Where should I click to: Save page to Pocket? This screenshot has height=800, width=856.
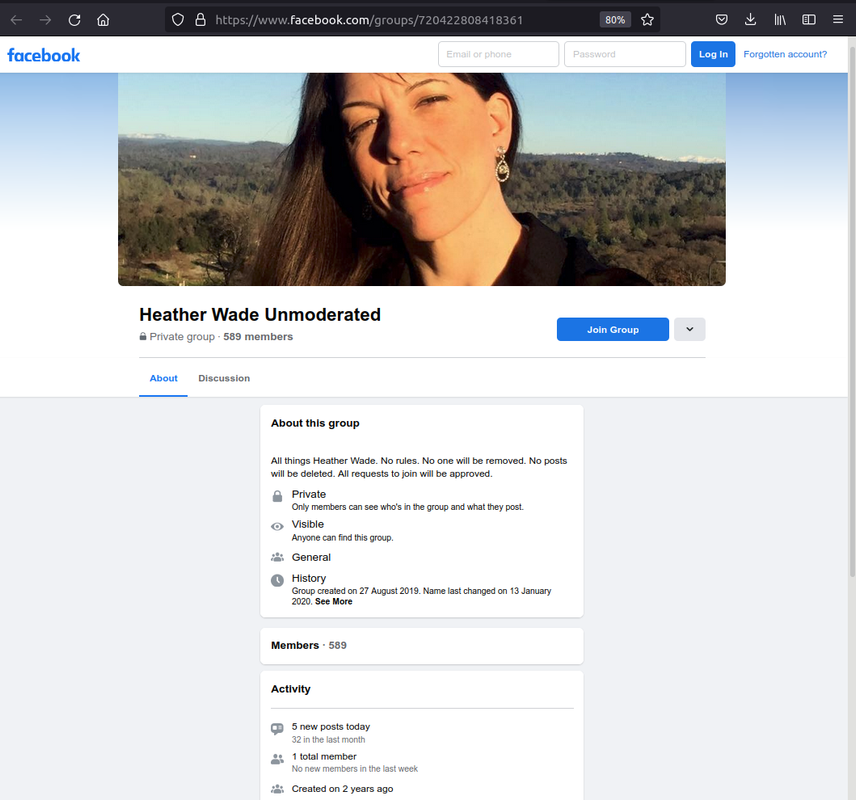pos(721,20)
